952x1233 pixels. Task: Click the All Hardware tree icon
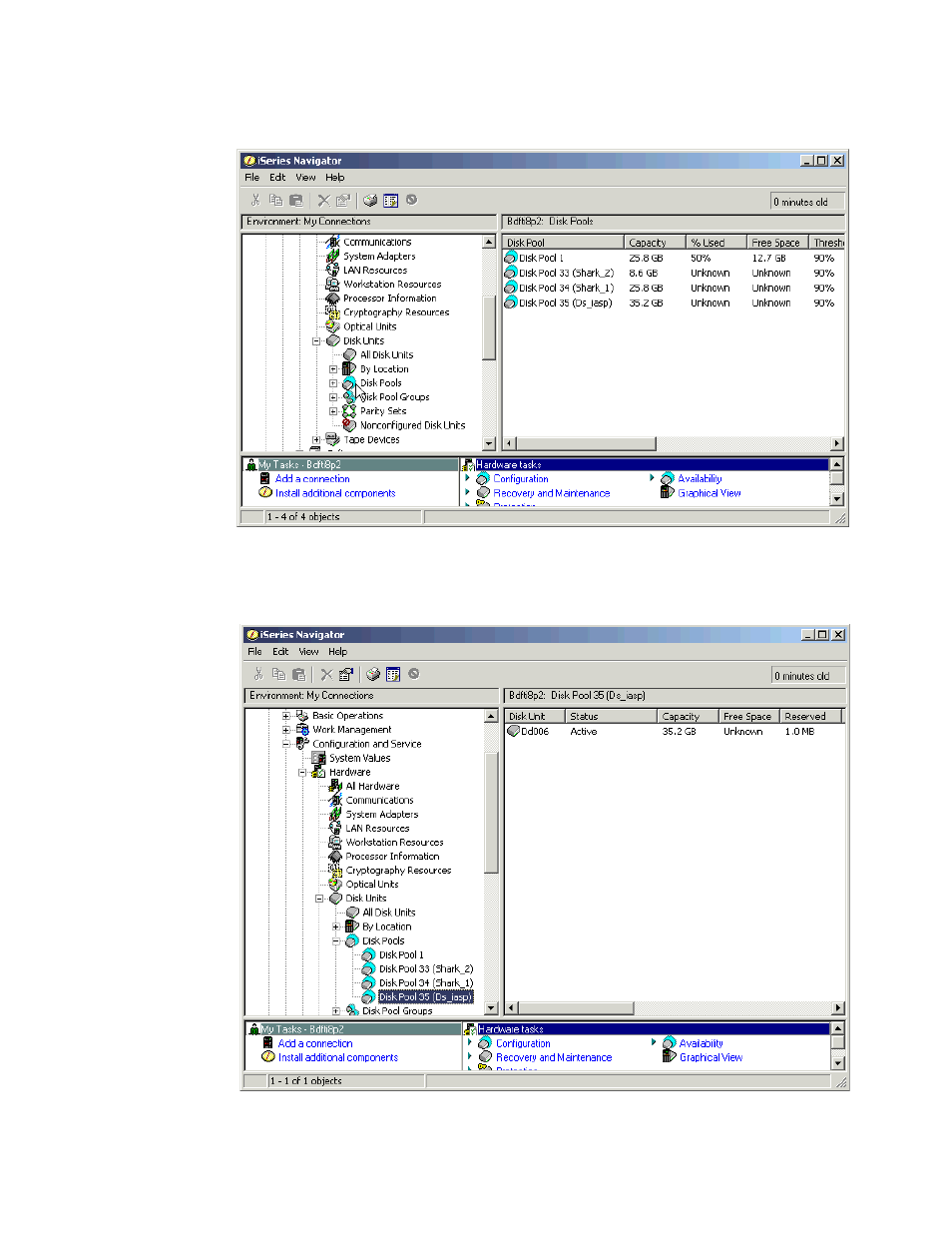coord(335,786)
